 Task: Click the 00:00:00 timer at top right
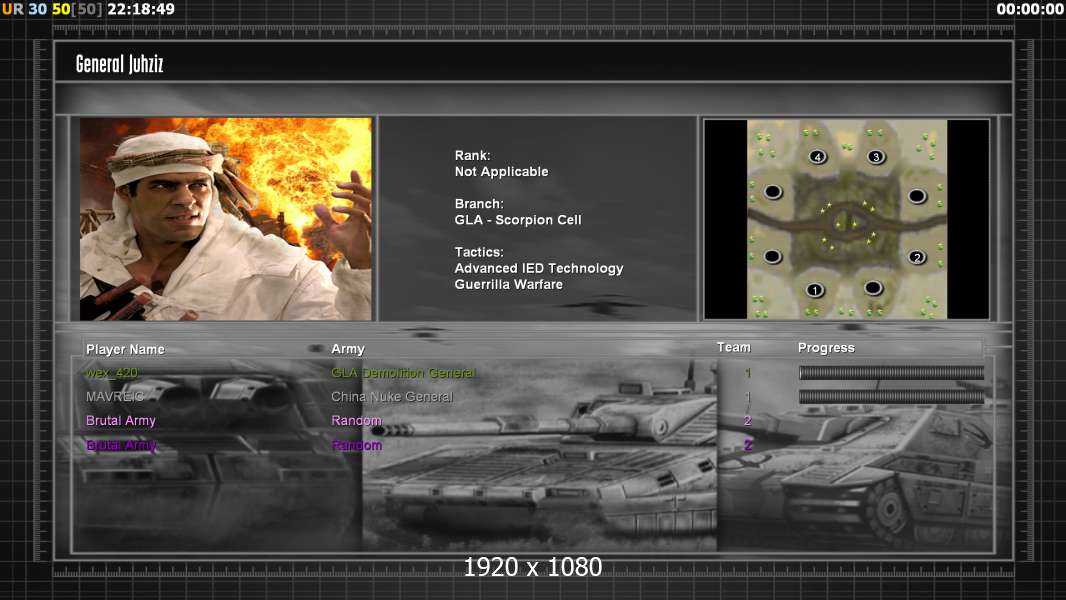click(1030, 9)
